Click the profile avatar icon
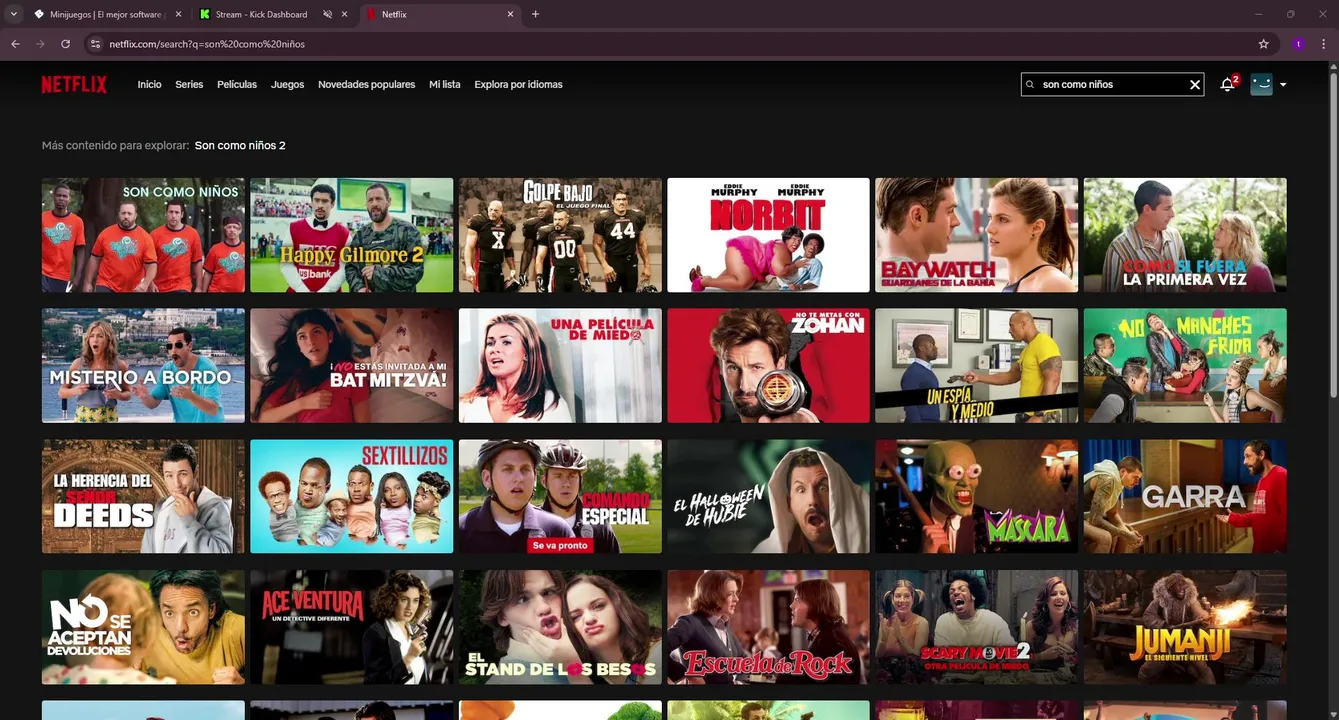Image resolution: width=1339 pixels, height=720 pixels. 1261,85
